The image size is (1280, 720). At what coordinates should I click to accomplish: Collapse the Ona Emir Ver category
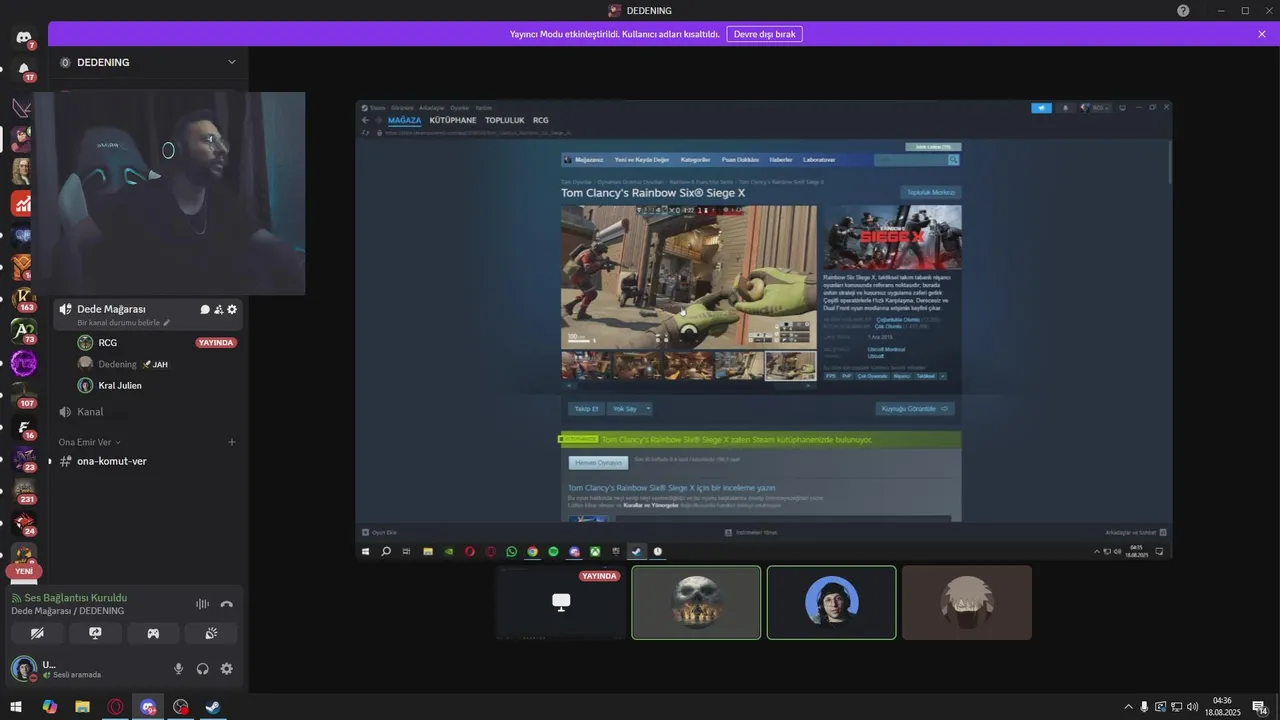click(89, 442)
